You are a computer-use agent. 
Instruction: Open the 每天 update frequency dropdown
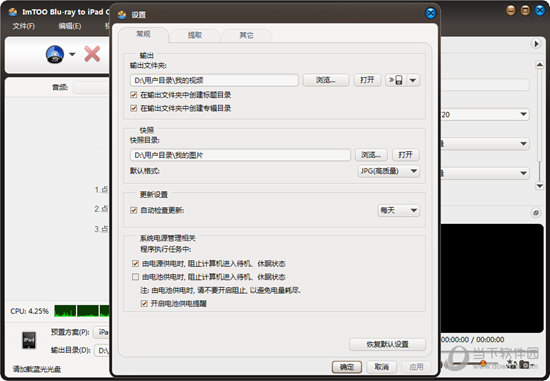coord(398,210)
